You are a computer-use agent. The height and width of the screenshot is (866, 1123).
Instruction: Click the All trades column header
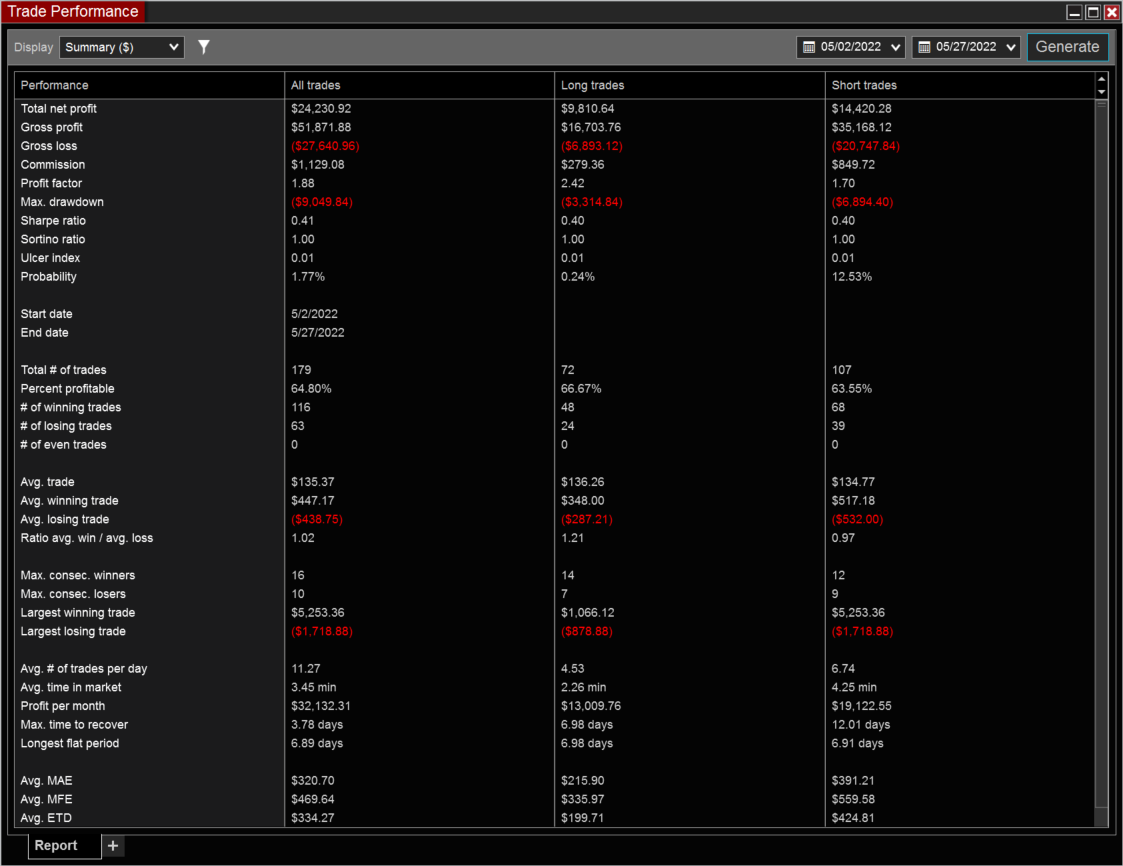click(419, 85)
